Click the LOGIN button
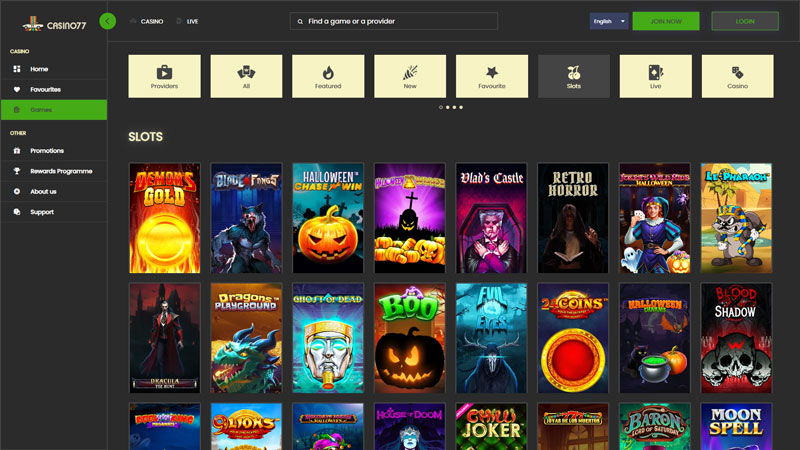The image size is (800, 450). tap(745, 21)
